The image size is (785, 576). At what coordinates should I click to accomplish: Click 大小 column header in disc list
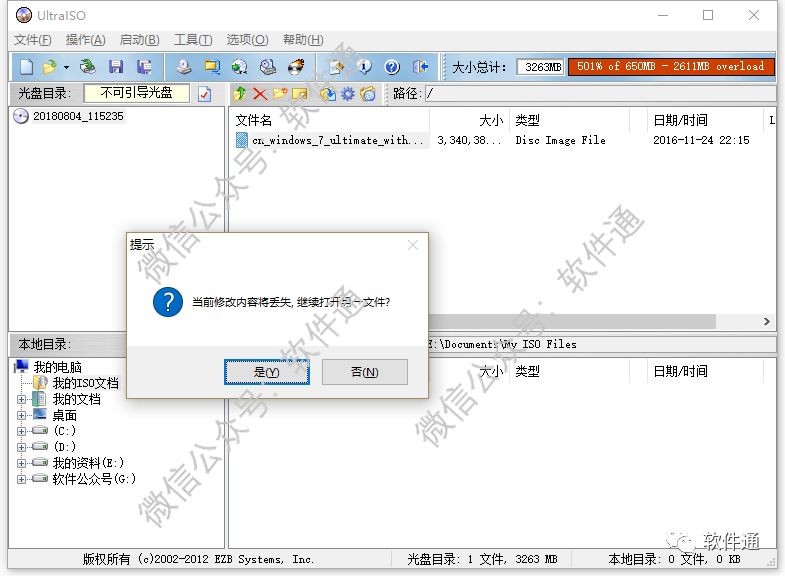[470, 120]
